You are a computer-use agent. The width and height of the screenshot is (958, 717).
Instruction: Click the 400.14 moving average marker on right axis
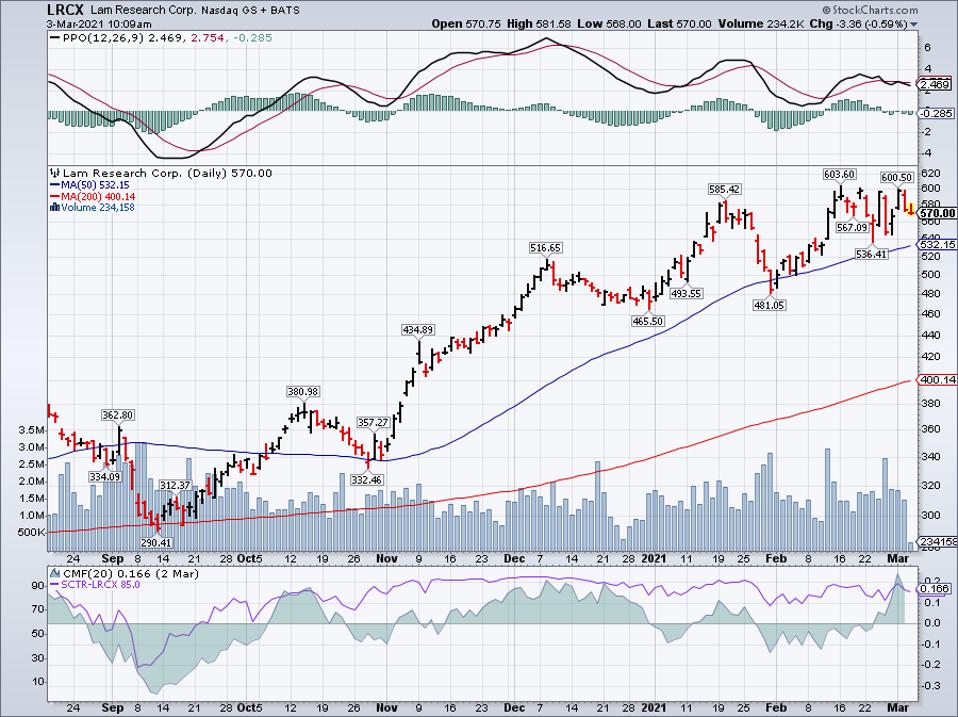point(937,380)
